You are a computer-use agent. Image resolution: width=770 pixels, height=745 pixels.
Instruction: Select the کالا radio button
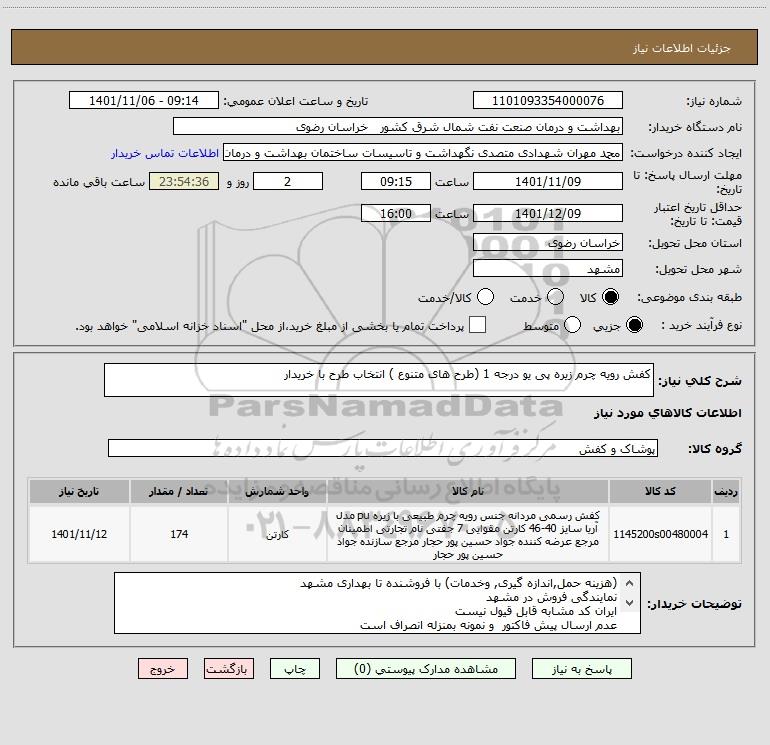tap(610, 297)
